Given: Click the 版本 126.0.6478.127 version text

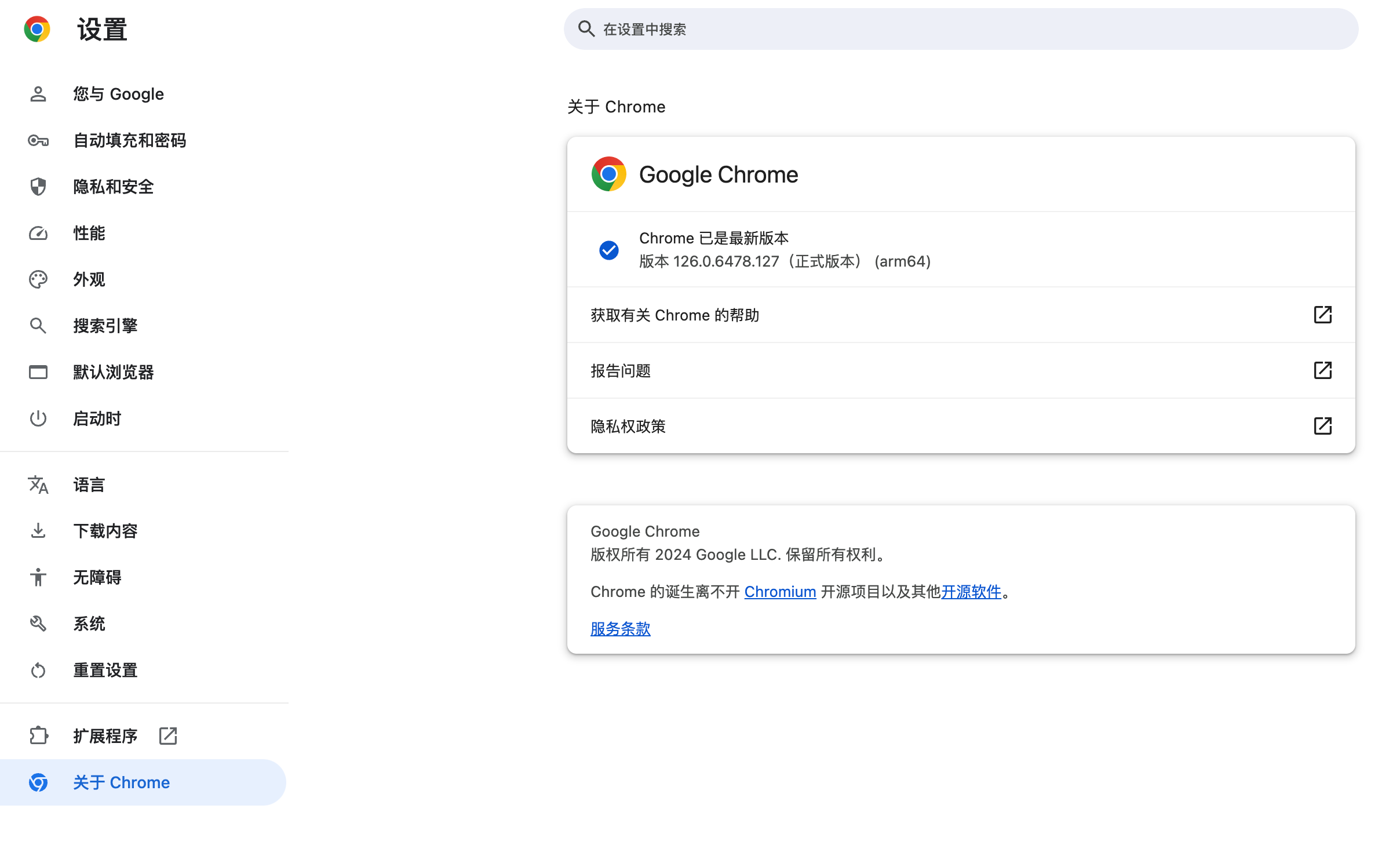Looking at the screenshot, I should pyautogui.click(x=785, y=261).
